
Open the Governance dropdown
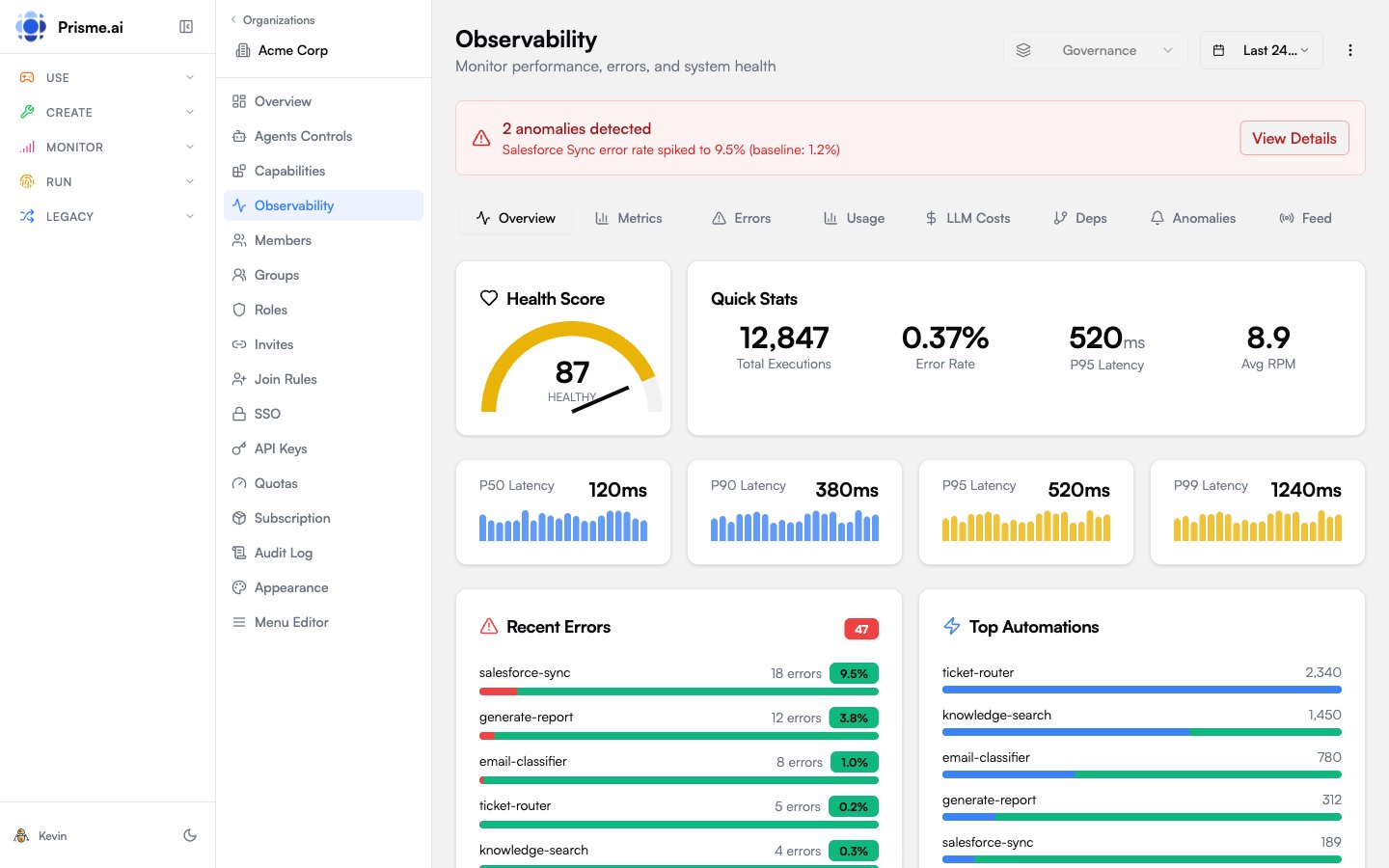[1096, 50]
